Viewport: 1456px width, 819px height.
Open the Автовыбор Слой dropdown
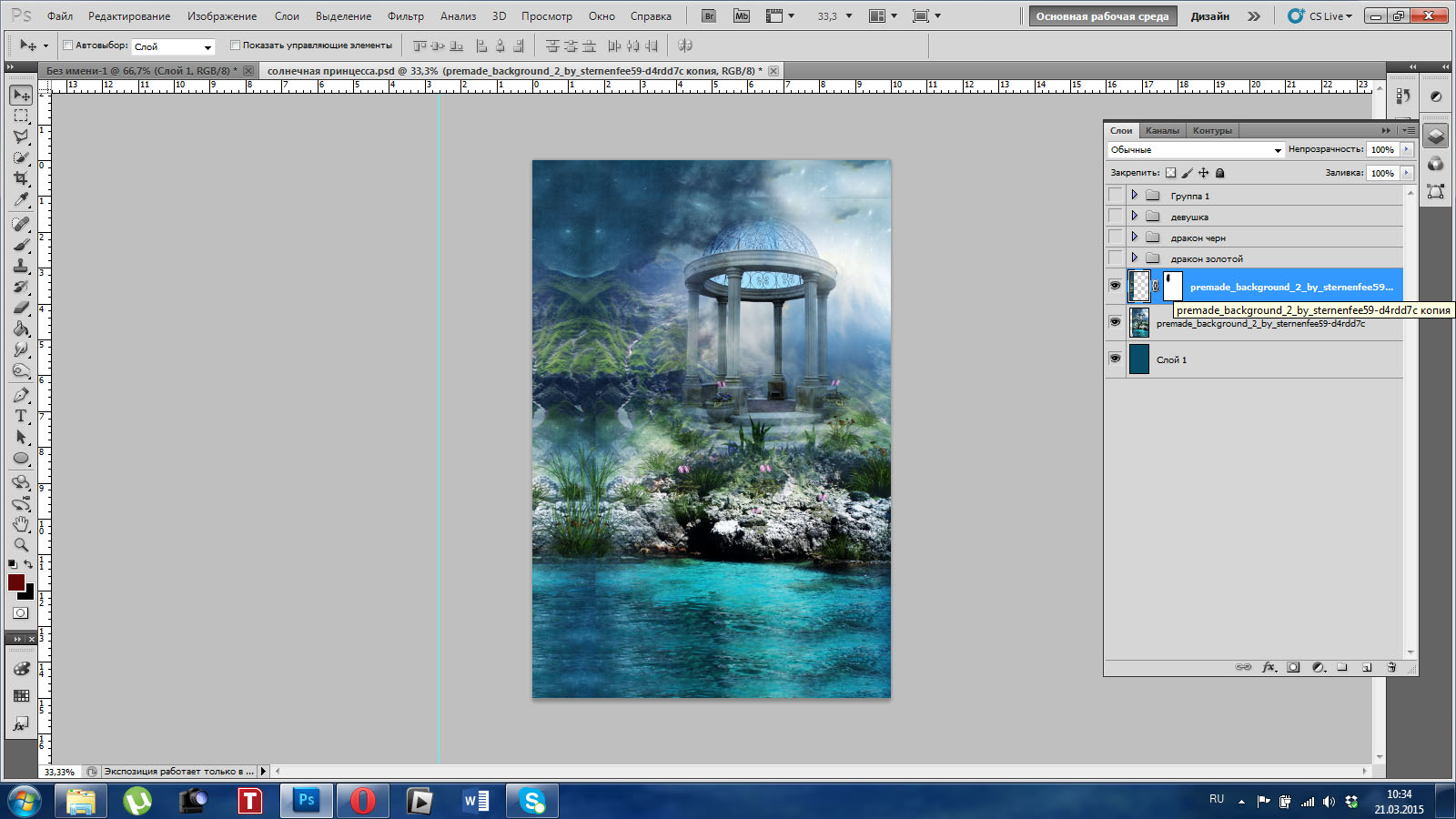click(x=173, y=46)
